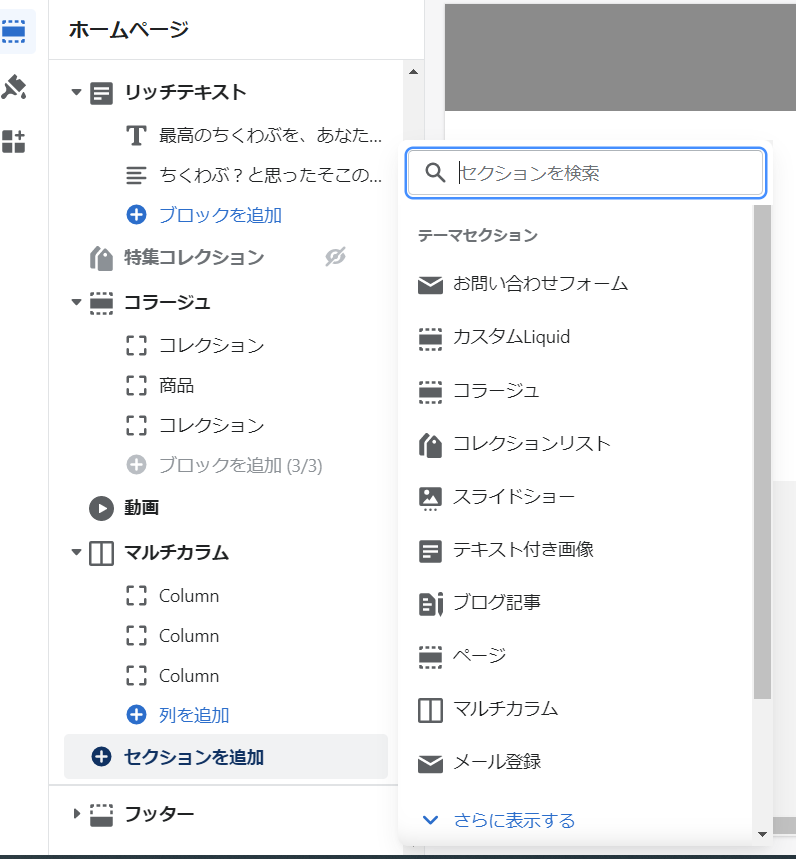Image resolution: width=796 pixels, height=859 pixels.
Task: Click the paragraph icon for ちくわぶ？と思った
Action: pos(136,175)
